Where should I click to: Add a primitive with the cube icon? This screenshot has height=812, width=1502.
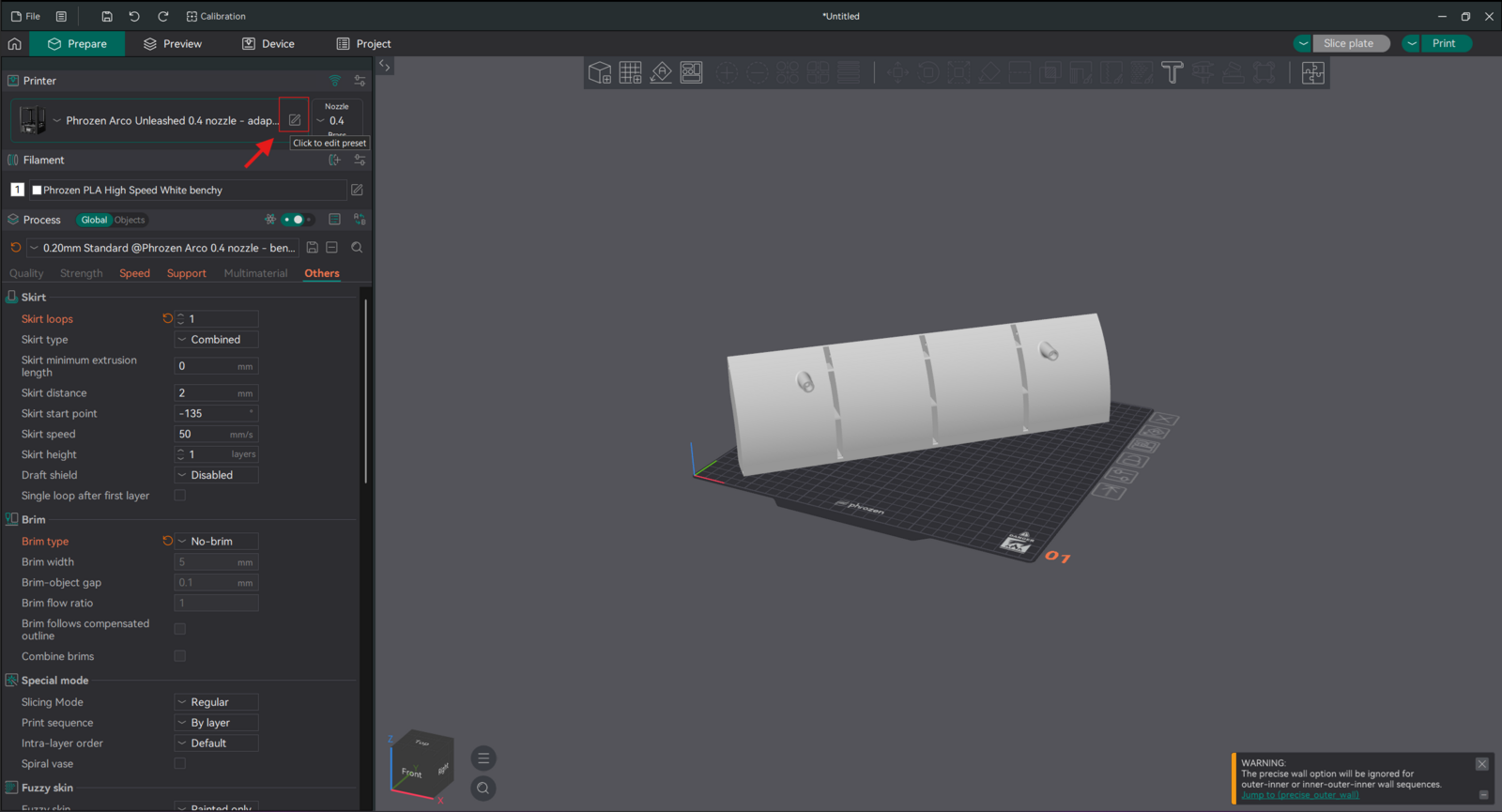(x=600, y=72)
